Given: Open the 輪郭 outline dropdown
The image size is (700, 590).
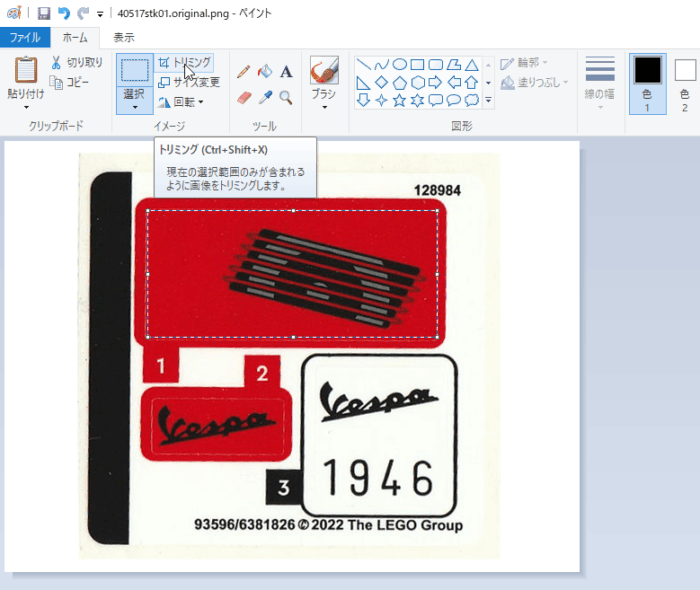Looking at the screenshot, I should coord(524,63).
